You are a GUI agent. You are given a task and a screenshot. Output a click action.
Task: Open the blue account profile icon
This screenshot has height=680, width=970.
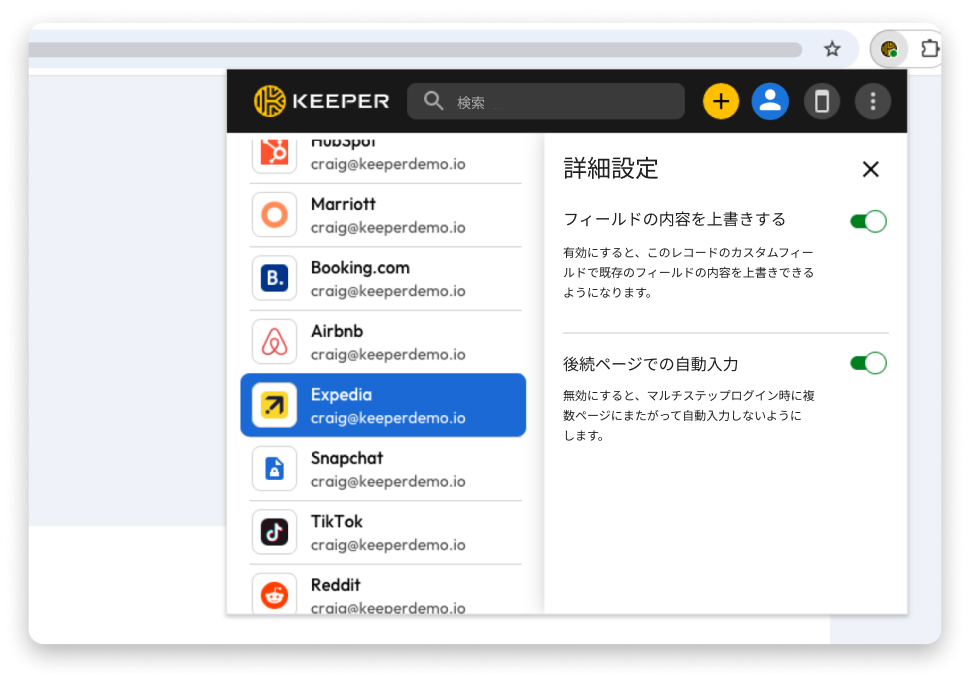click(770, 101)
